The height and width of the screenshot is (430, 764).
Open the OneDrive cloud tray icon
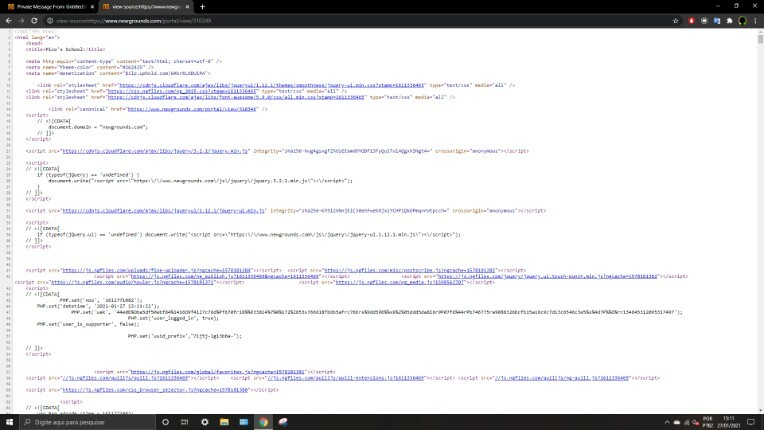pos(677,422)
